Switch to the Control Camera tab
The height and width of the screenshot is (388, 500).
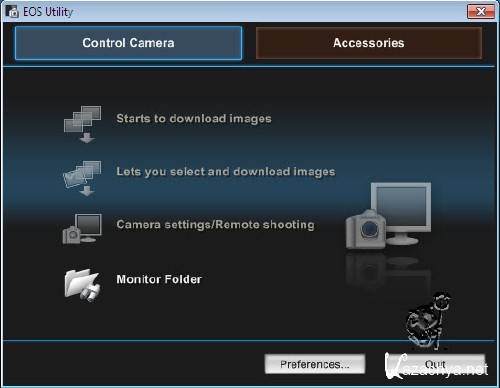pos(128,43)
